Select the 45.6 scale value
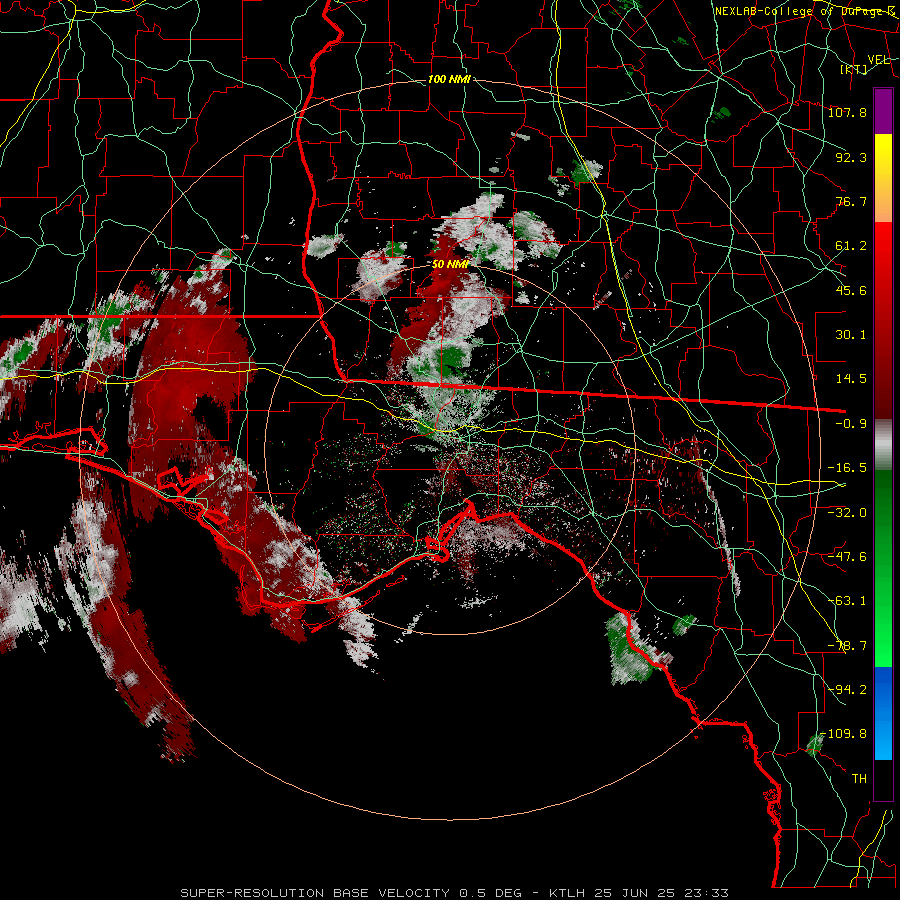 (x=851, y=290)
